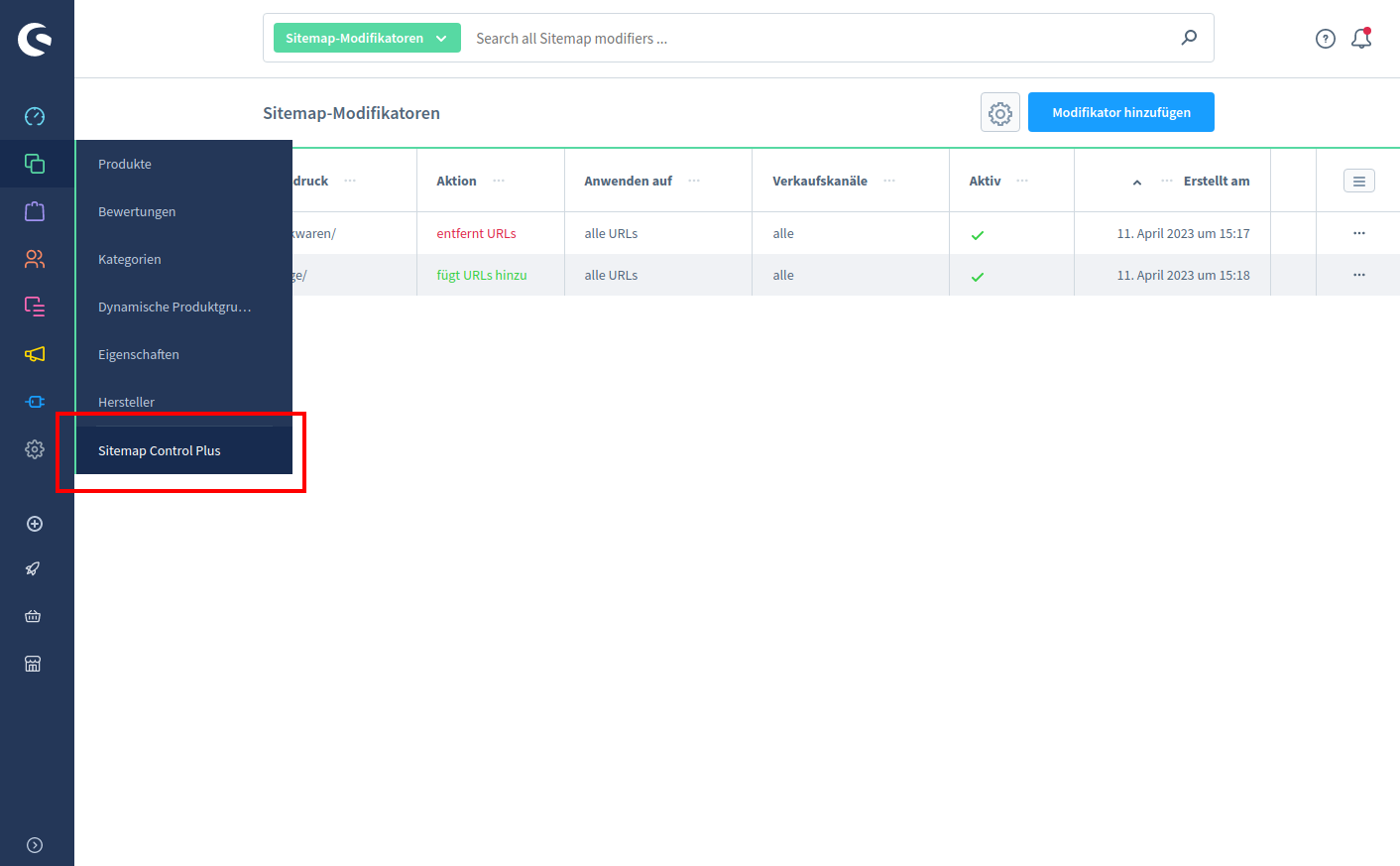Click the date 11. April 2023 um 15:18
The width and height of the screenshot is (1400, 866).
(x=1183, y=275)
